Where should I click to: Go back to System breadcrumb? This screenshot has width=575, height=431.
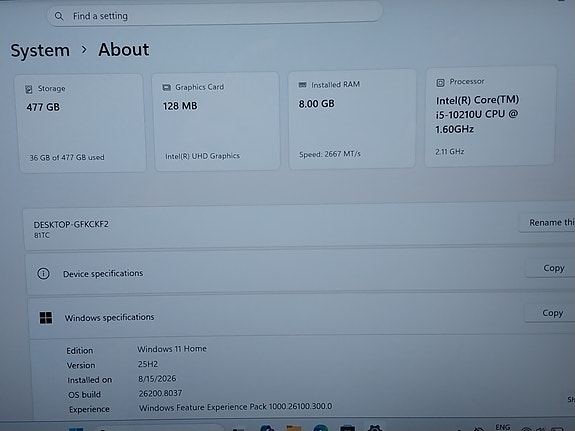point(40,50)
